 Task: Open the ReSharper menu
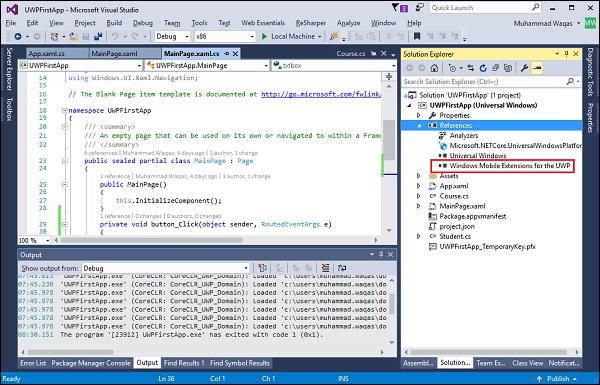tap(311, 23)
